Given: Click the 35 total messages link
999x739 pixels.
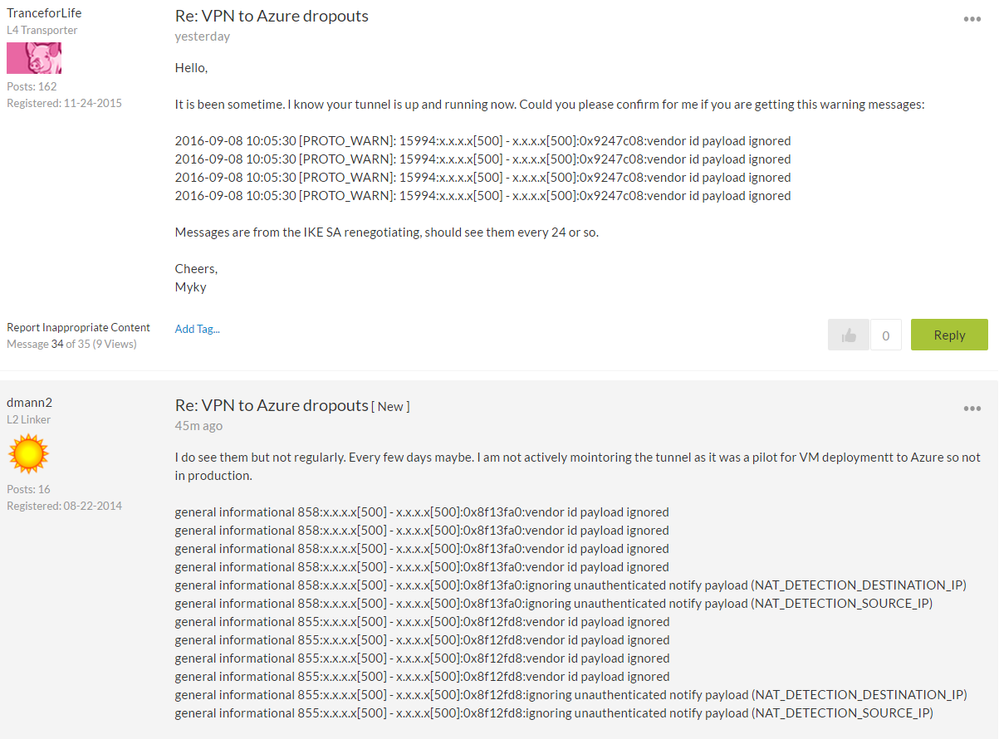Looking at the screenshot, I should 83,344.
